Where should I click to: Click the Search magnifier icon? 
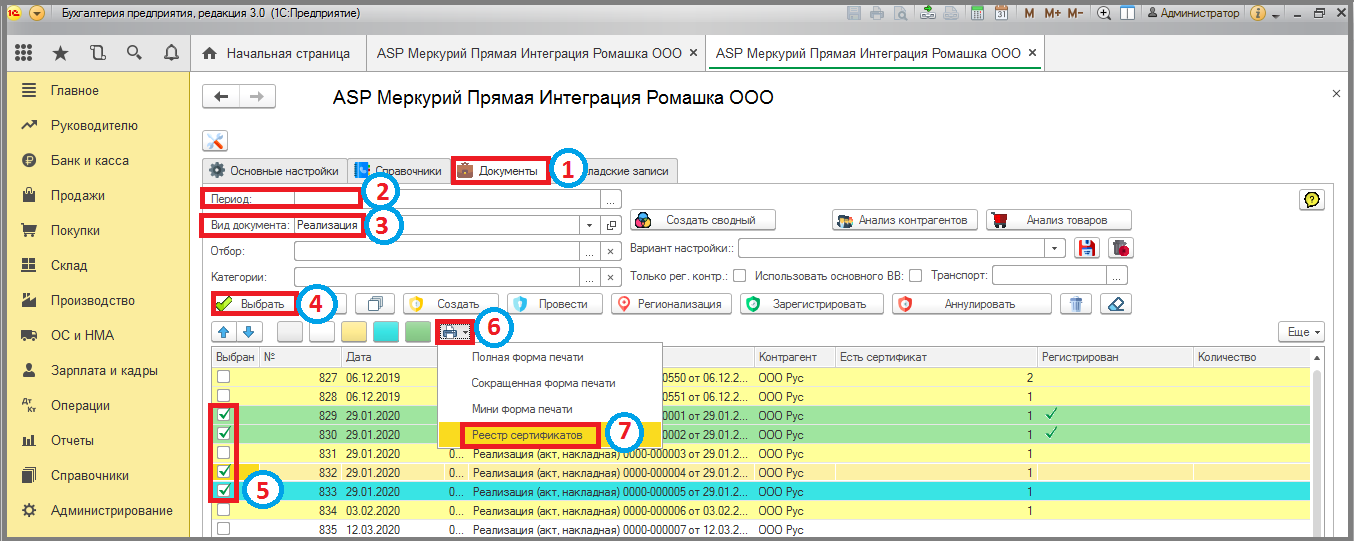(x=134, y=53)
